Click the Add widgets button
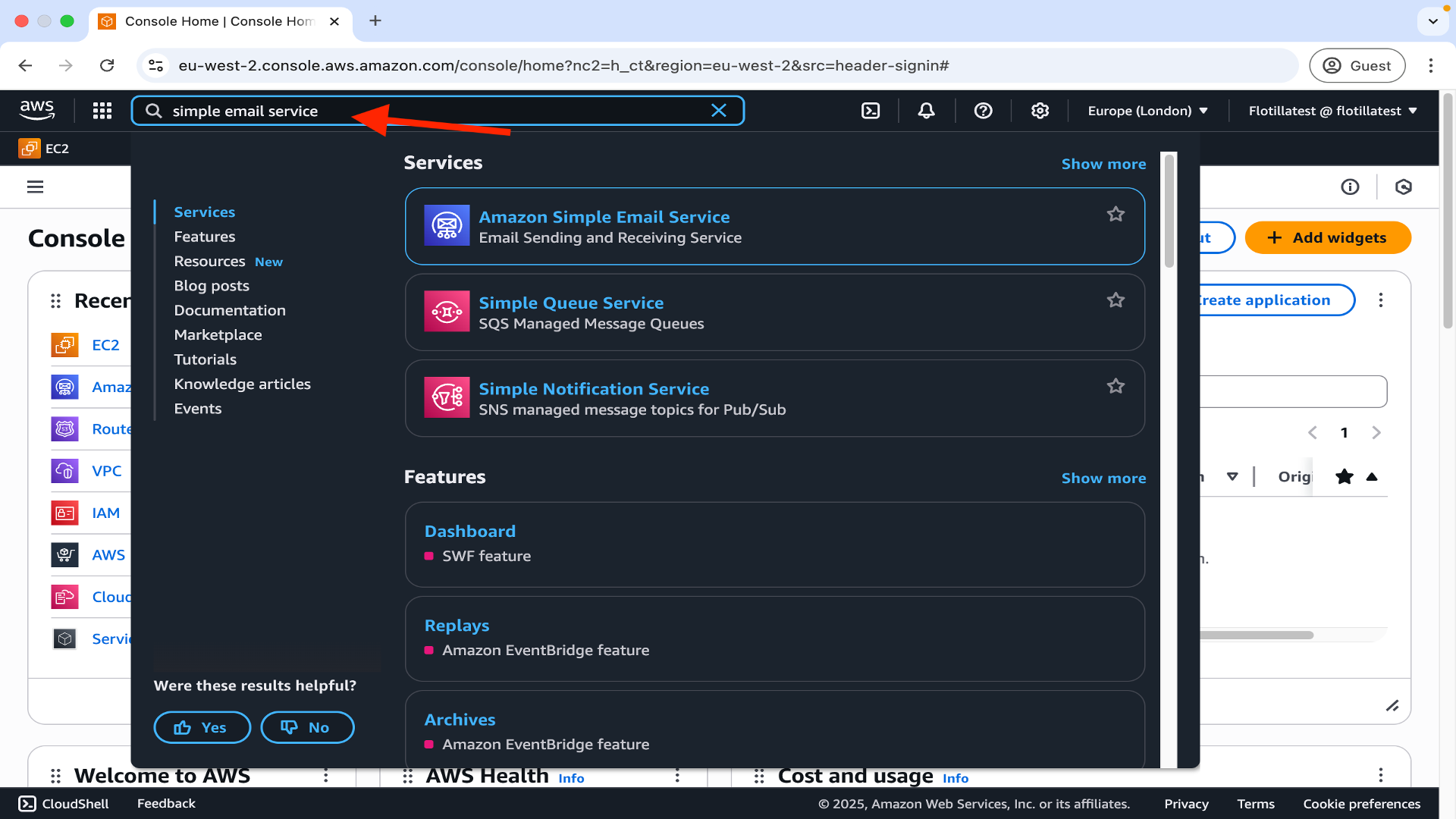The image size is (1456, 819). click(x=1327, y=238)
